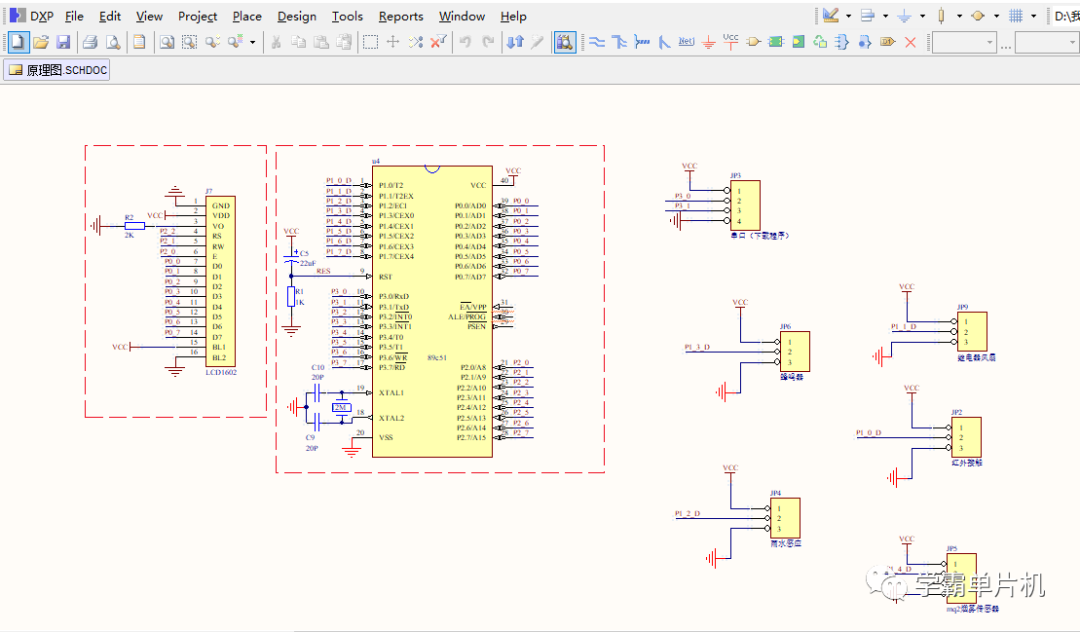Click the Grids icon in utilities toolbar
Screen dimensions: 1080x632
[x=1016, y=16]
